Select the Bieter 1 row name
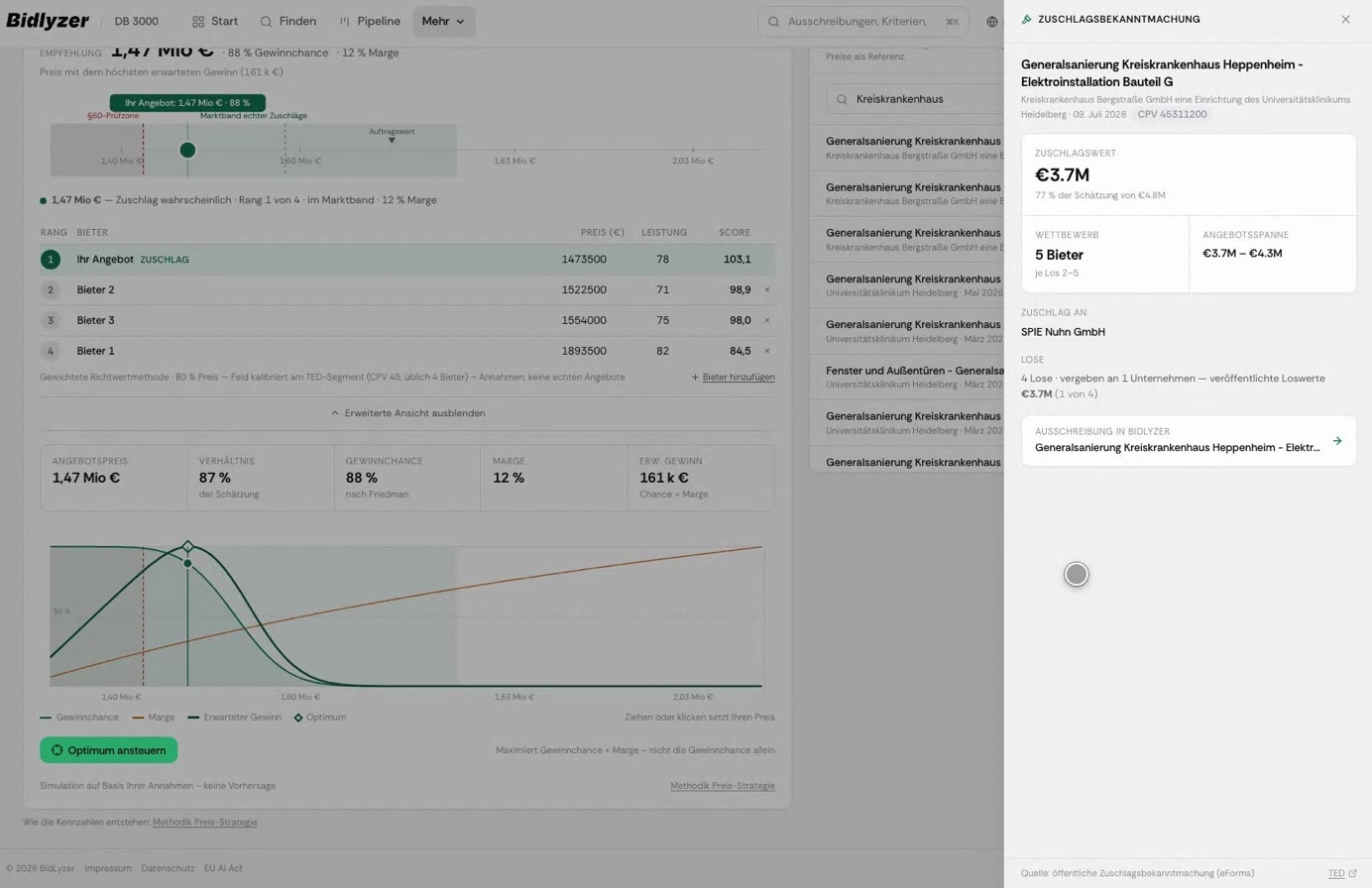 point(95,351)
